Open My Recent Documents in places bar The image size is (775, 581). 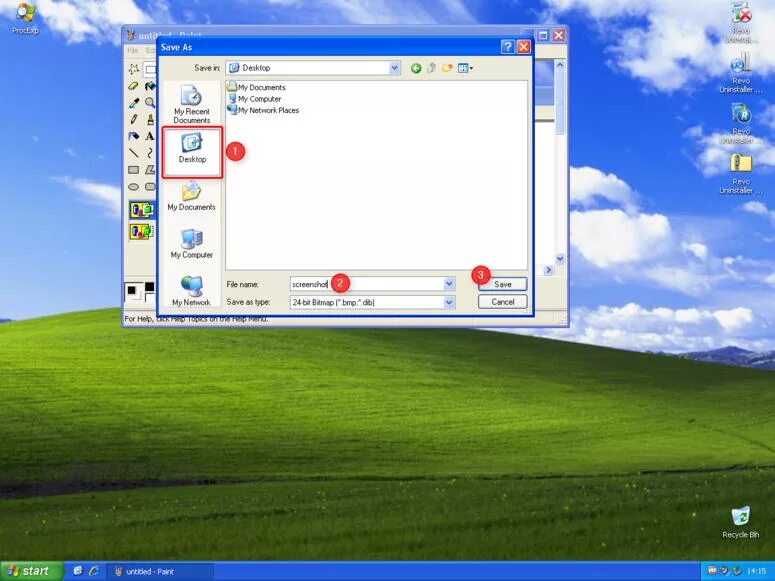[192, 104]
